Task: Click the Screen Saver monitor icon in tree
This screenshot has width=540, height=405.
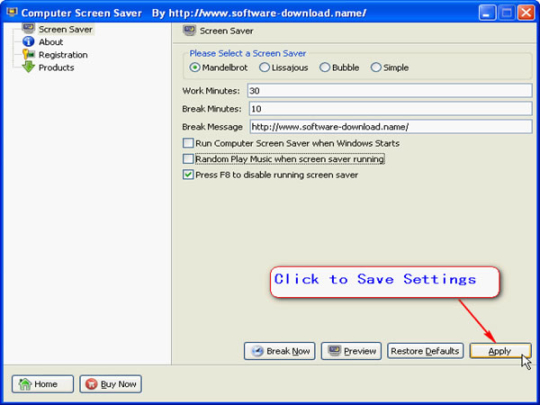Action: [x=28, y=28]
